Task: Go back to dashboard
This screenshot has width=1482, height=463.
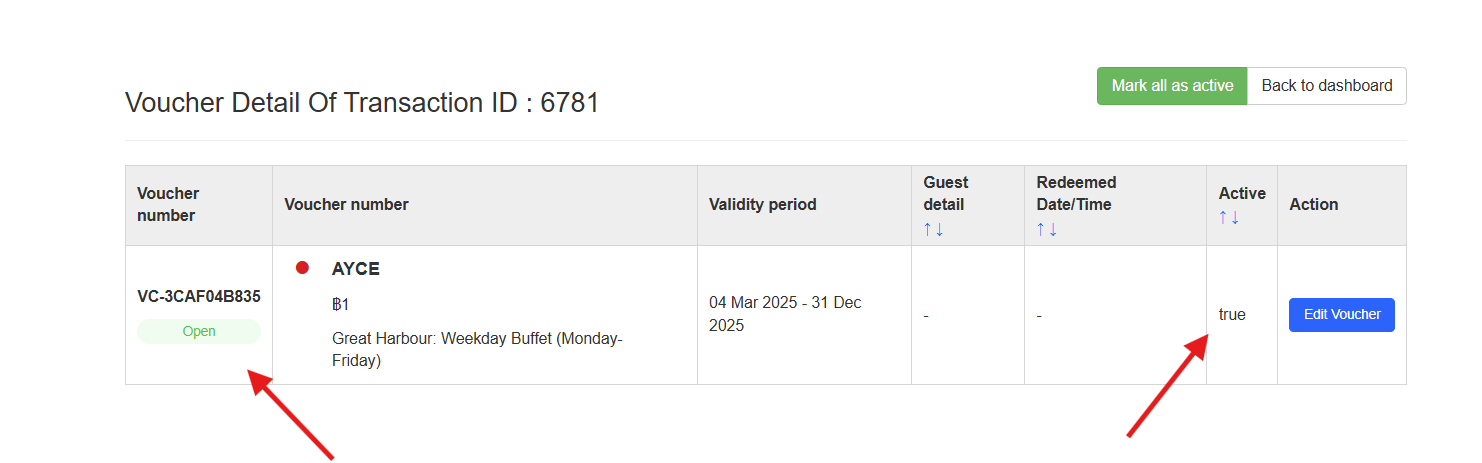Action: click(1326, 86)
